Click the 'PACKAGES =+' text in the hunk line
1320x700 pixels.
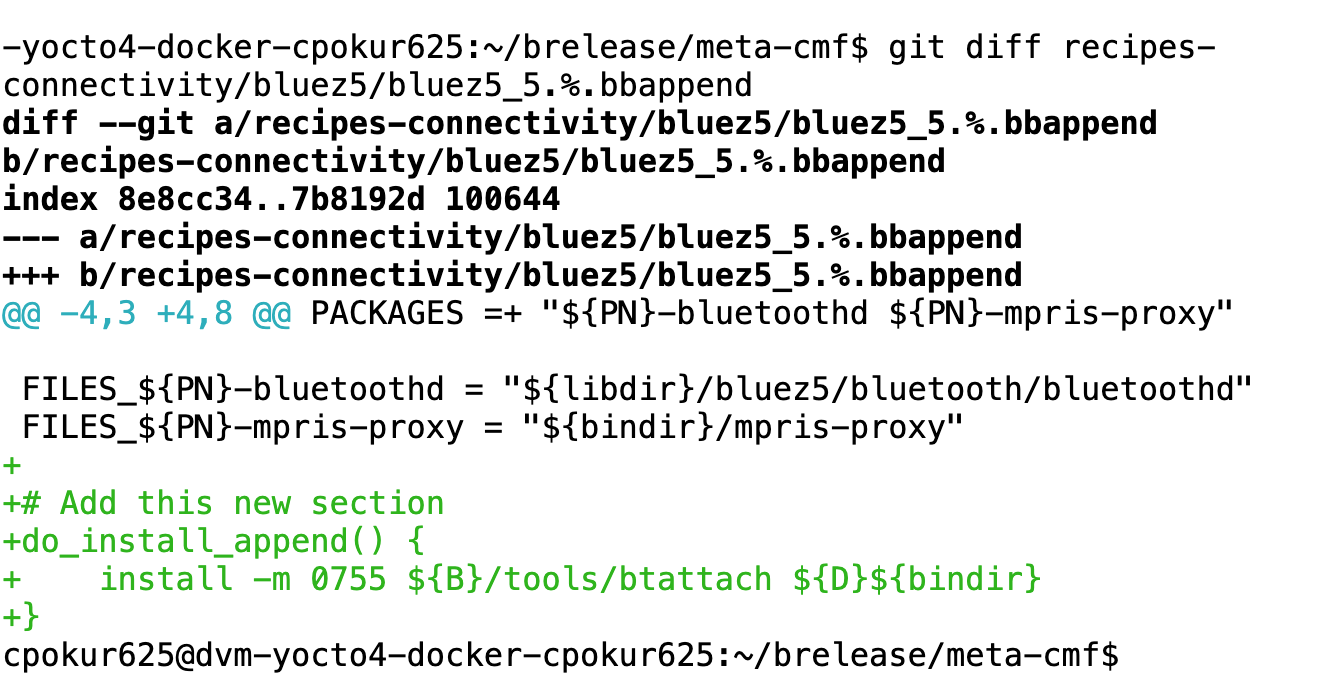[x=416, y=314]
